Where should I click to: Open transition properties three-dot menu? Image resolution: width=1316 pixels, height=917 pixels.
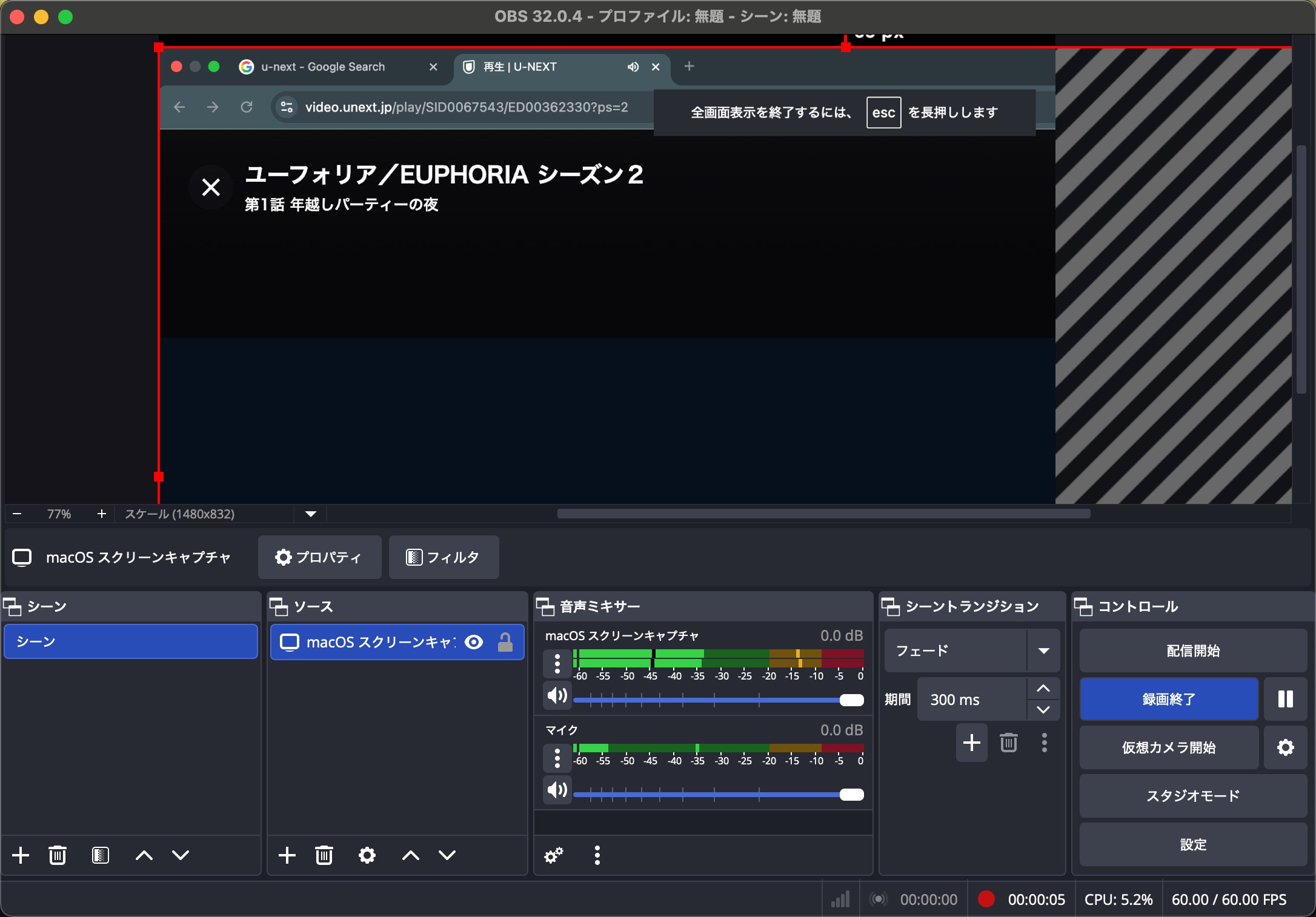click(1045, 743)
